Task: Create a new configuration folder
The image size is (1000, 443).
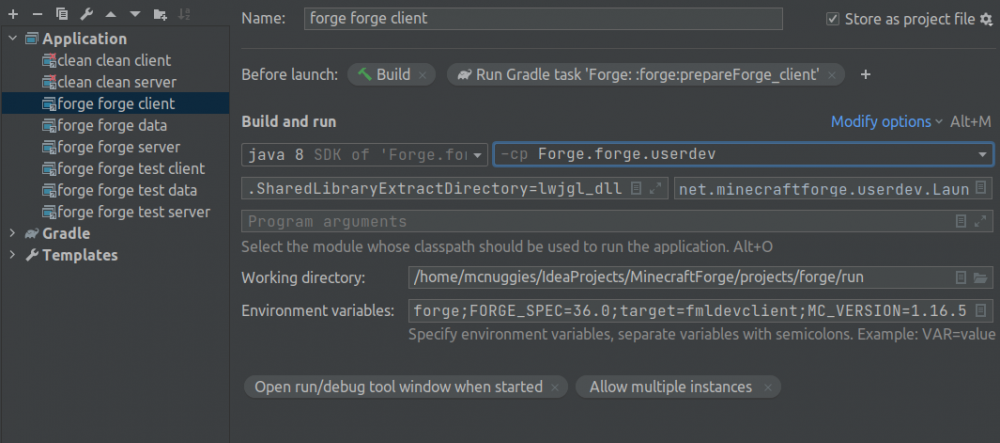Action: tap(160, 14)
